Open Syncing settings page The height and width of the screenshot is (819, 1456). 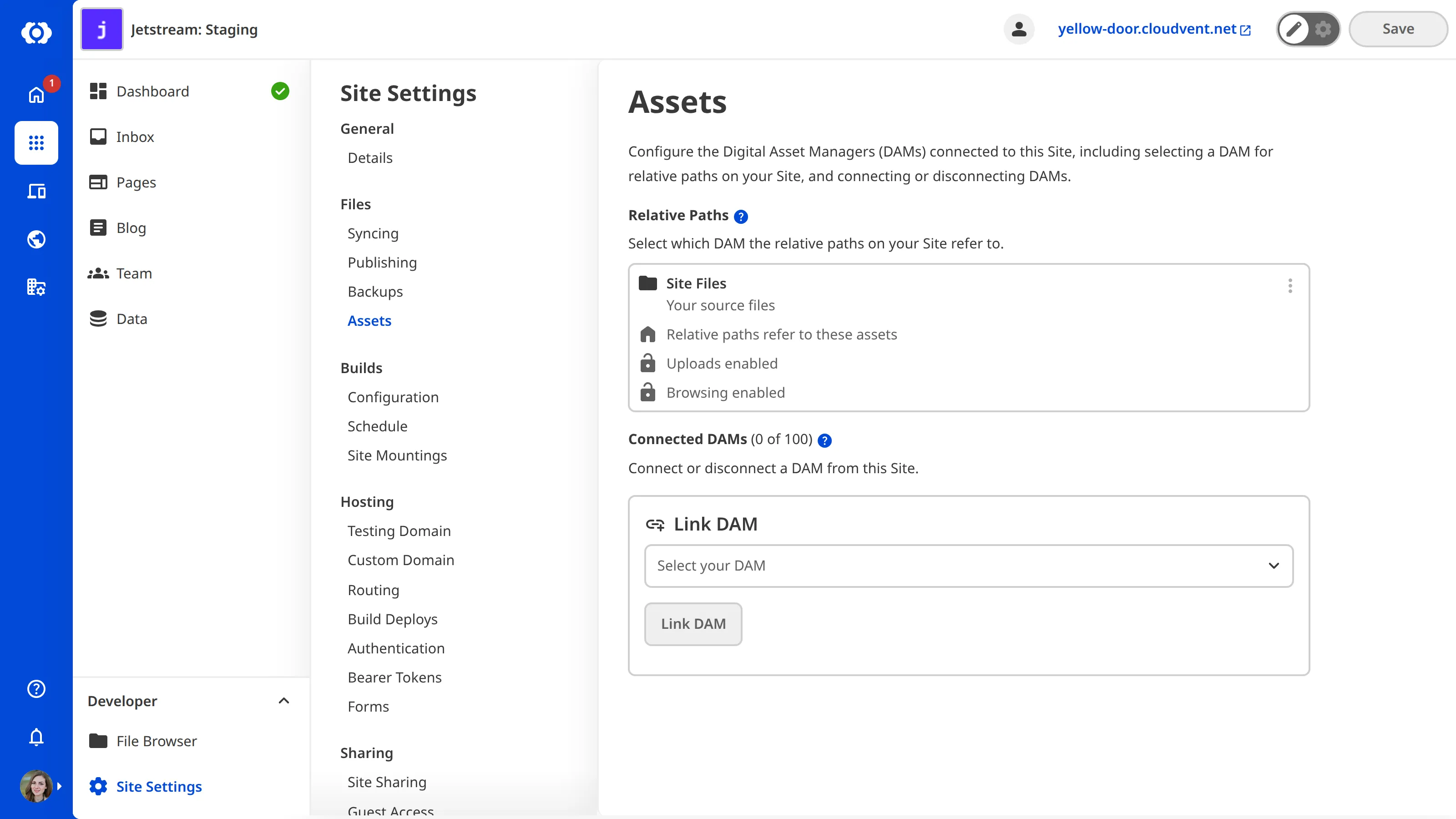click(x=373, y=233)
